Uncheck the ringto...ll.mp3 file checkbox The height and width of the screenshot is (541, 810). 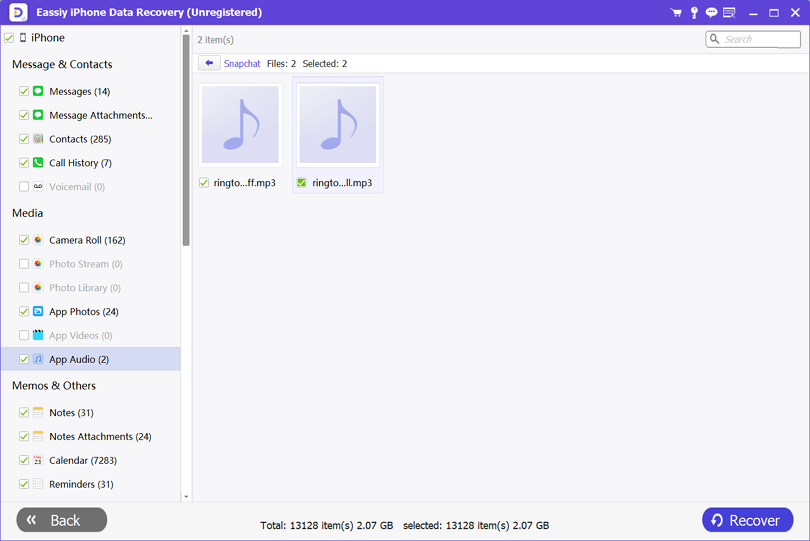[x=302, y=182]
